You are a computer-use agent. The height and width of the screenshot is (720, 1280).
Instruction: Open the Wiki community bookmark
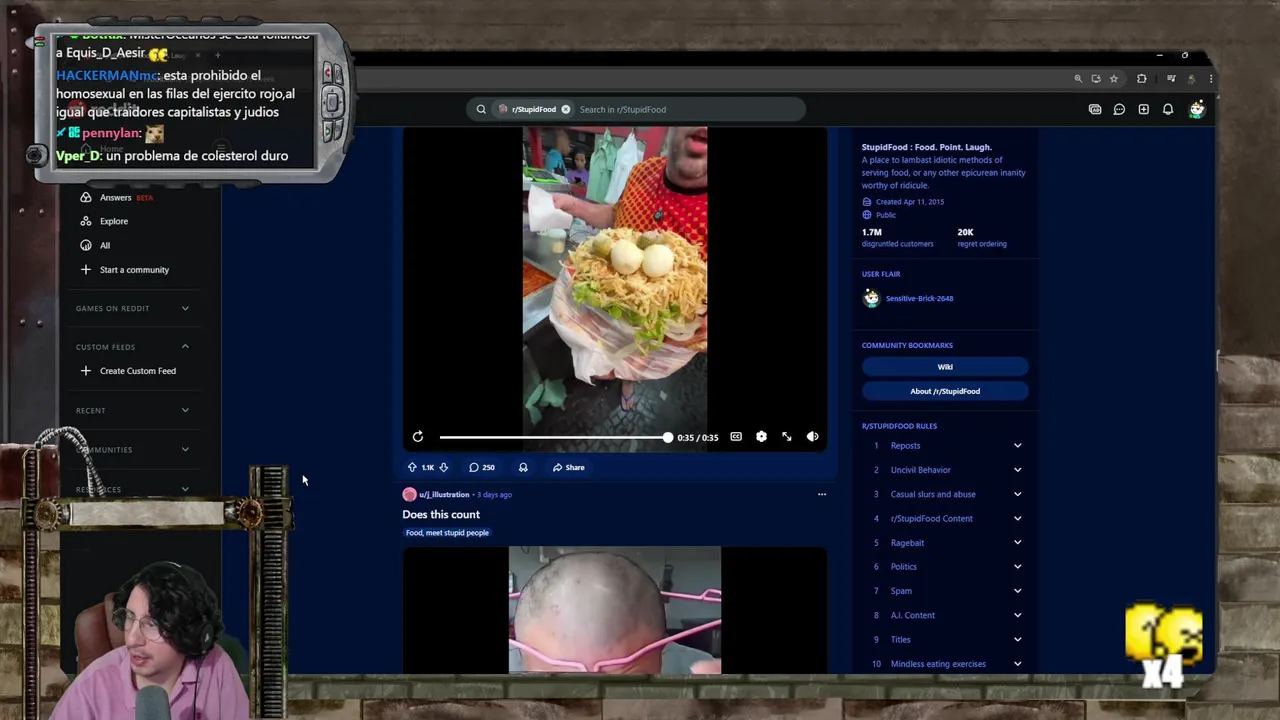point(945,367)
